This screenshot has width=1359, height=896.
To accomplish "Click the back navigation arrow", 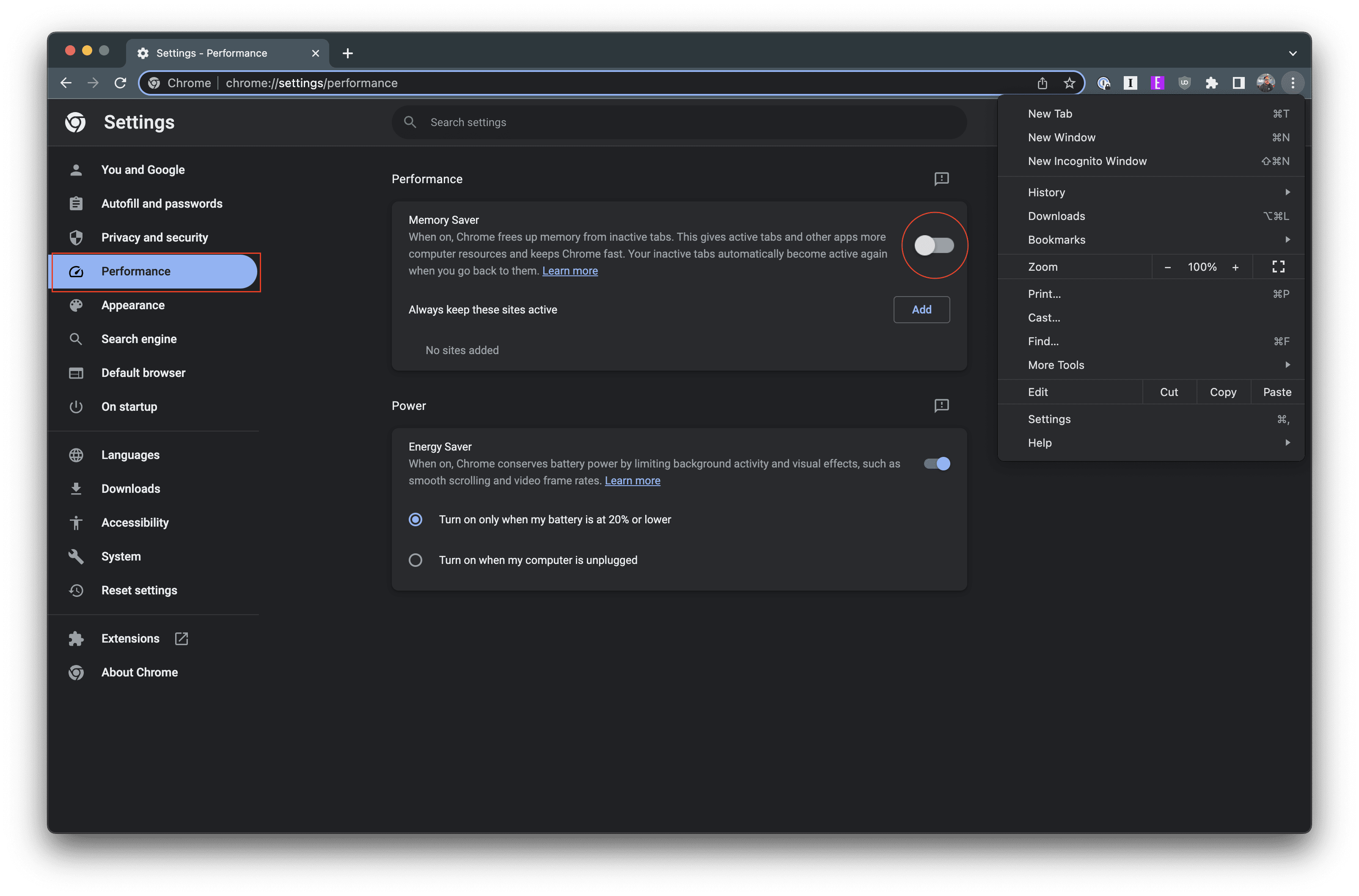I will point(66,83).
